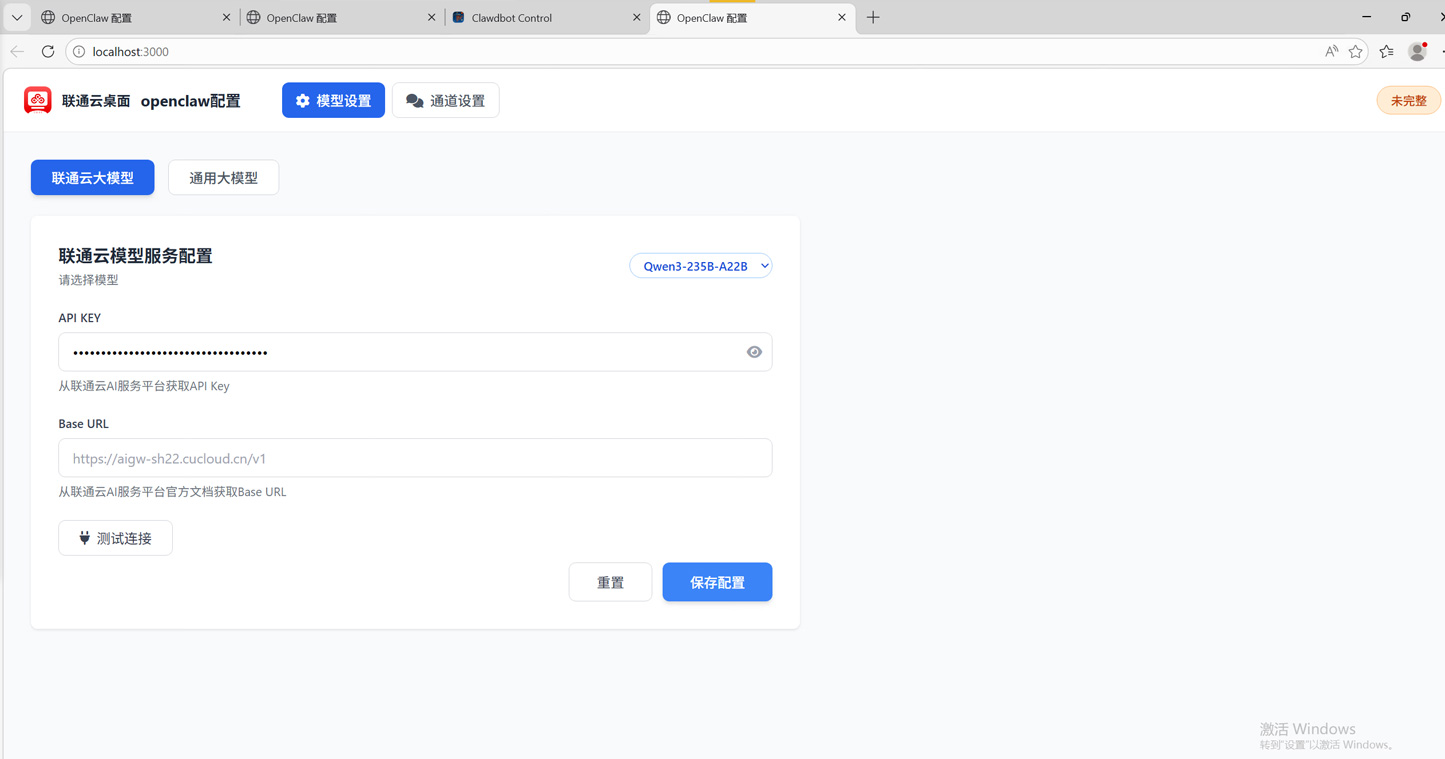Open the tab search chevron dropdown
Viewport: 1445px width, 759px height.
(17, 17)
